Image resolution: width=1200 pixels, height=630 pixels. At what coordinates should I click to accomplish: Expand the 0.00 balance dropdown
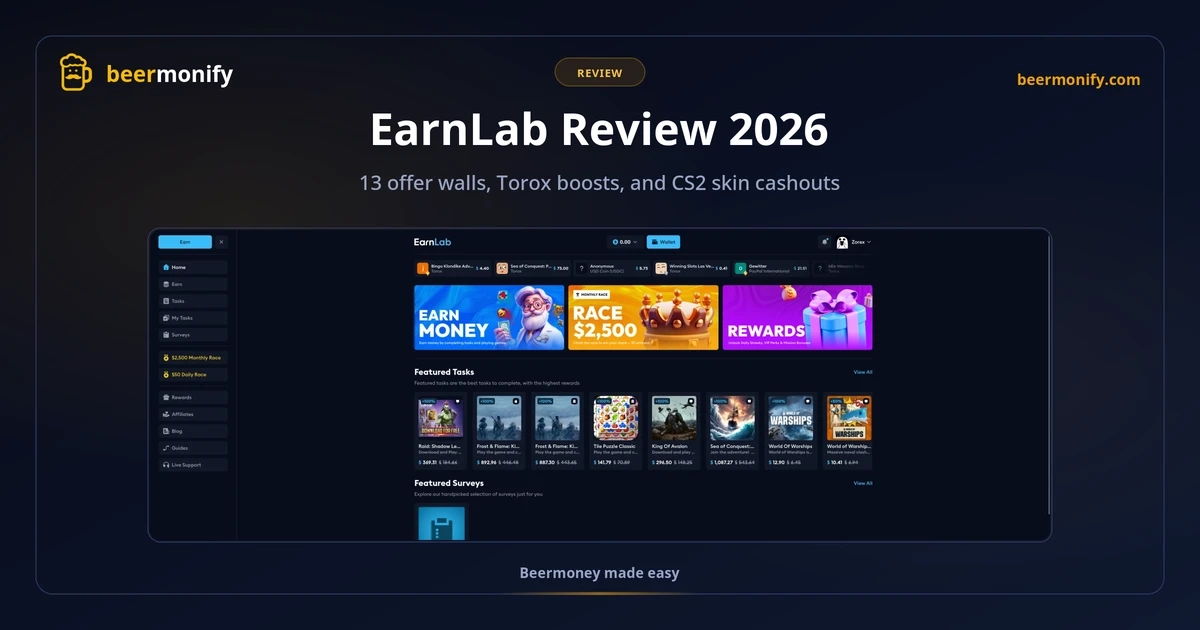(625, 242)
